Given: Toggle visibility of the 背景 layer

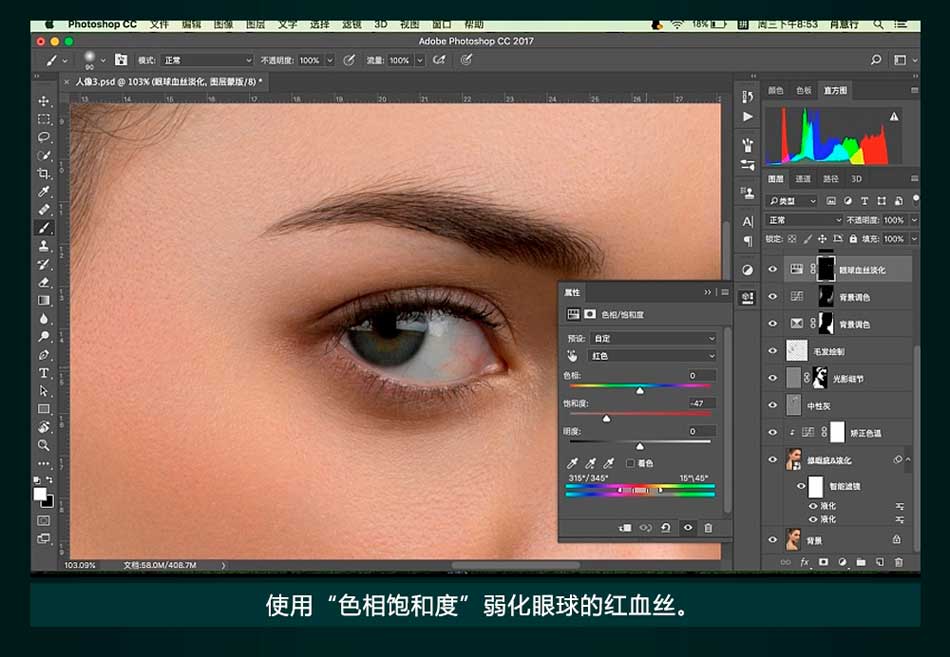Looking at the screenshot, I should click(772, 540).
